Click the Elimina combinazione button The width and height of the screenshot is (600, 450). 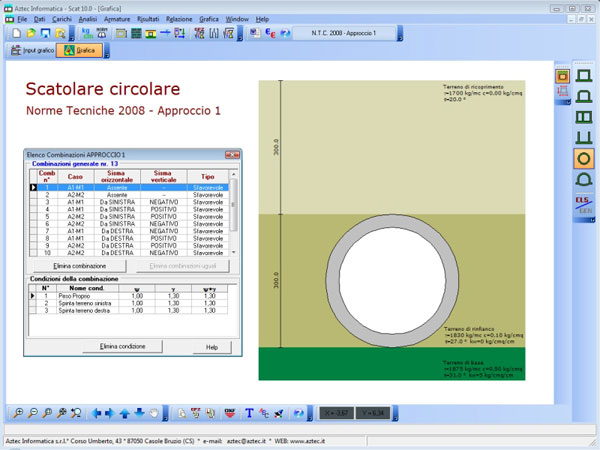tap(80, 266)
